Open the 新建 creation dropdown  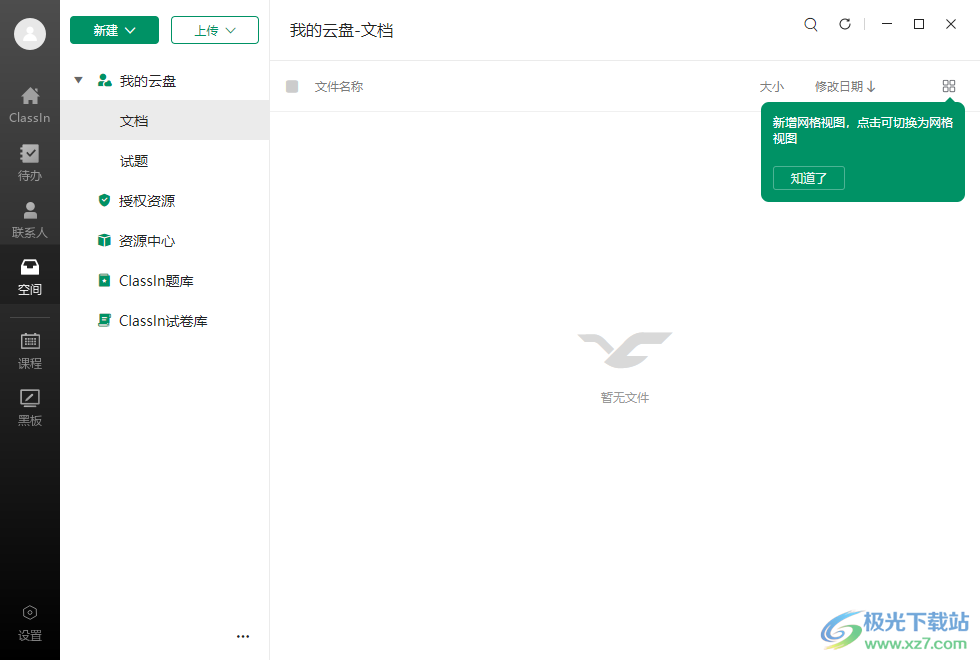114,30
